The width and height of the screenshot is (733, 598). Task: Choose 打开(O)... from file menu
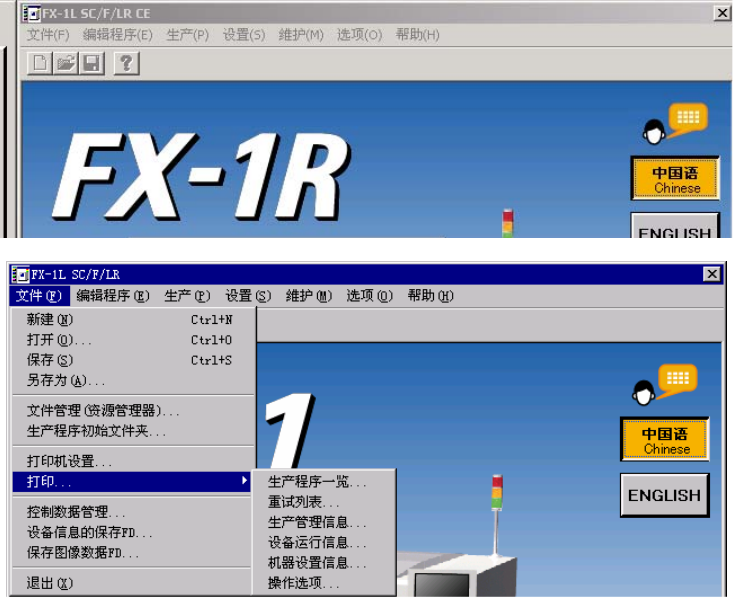point(132,340)
